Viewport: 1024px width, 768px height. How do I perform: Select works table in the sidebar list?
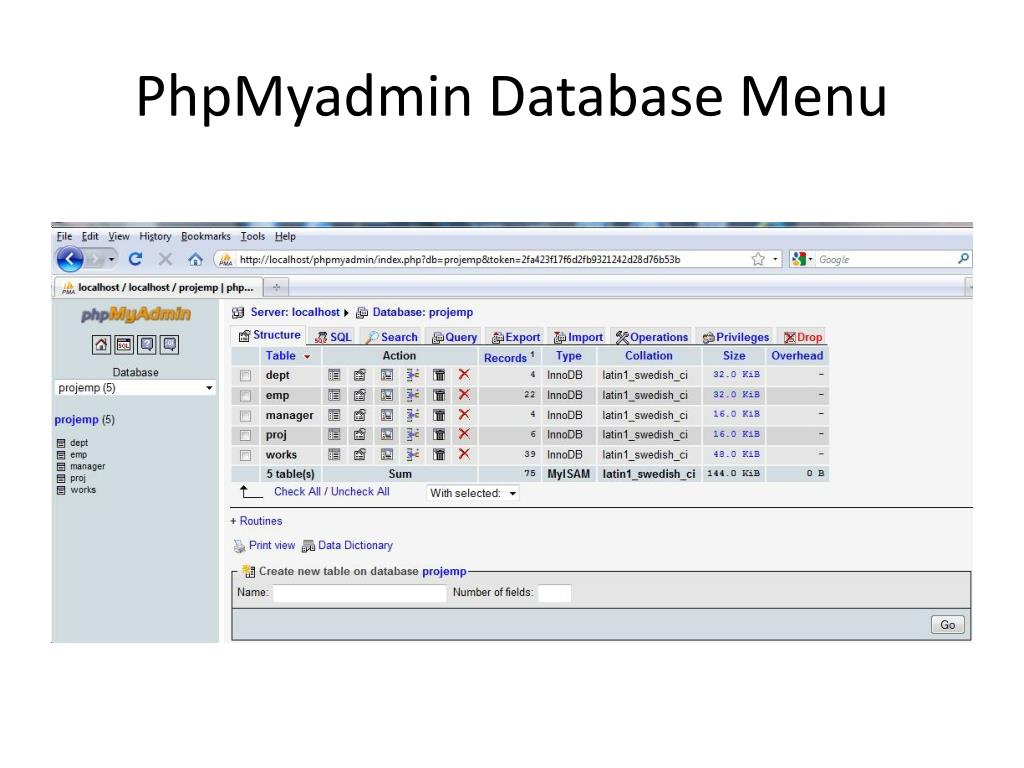[x=83, y=490]
